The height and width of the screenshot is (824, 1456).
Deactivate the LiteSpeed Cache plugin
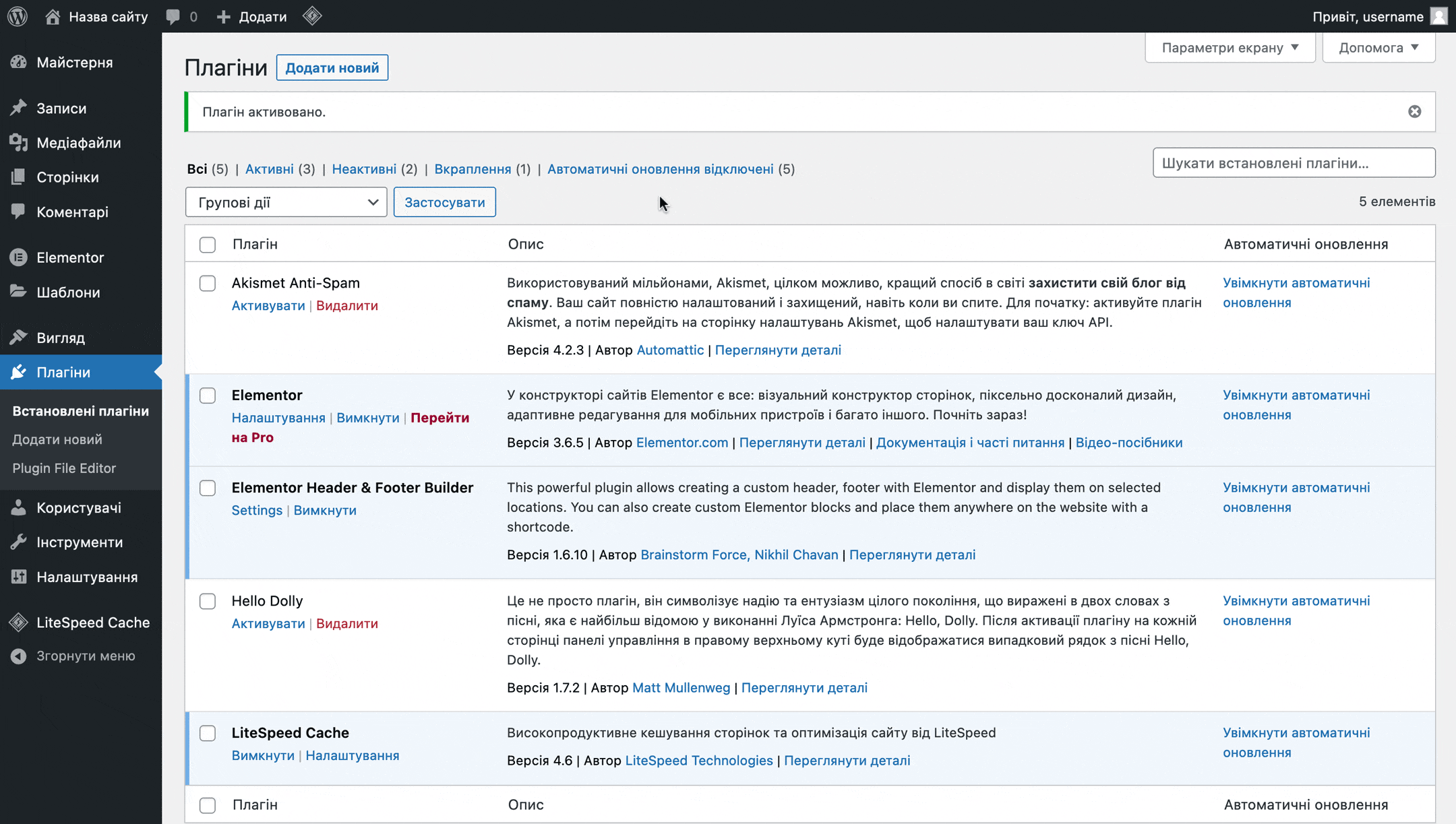[263, 755]
